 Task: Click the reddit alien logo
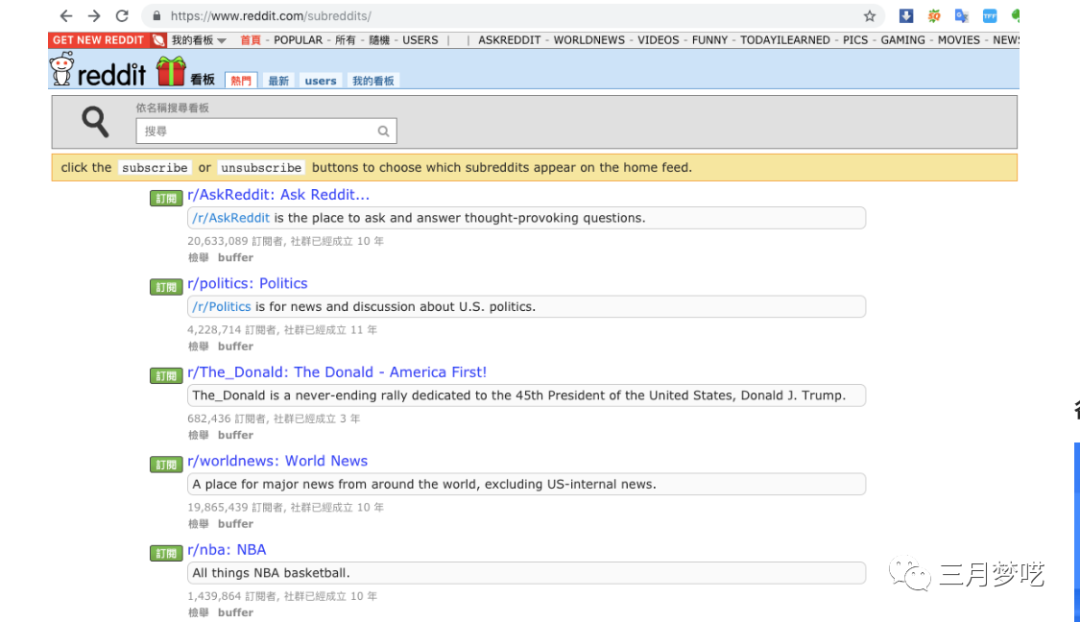(x=62, y=71)
